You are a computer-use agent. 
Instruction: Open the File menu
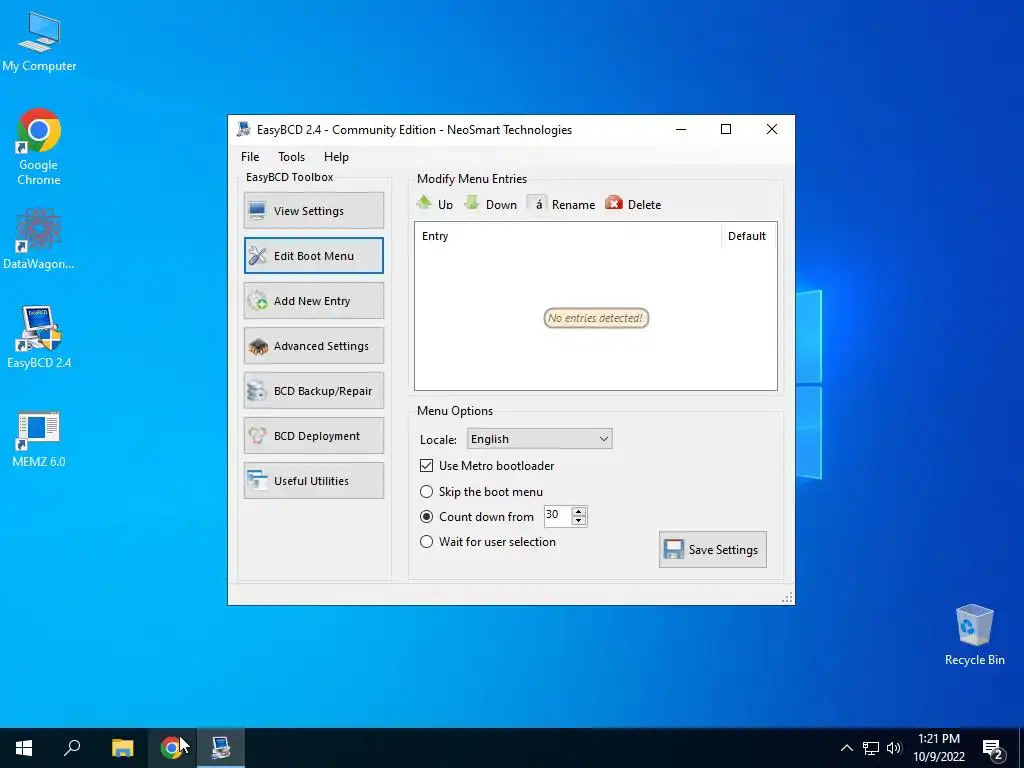(250, 157)
